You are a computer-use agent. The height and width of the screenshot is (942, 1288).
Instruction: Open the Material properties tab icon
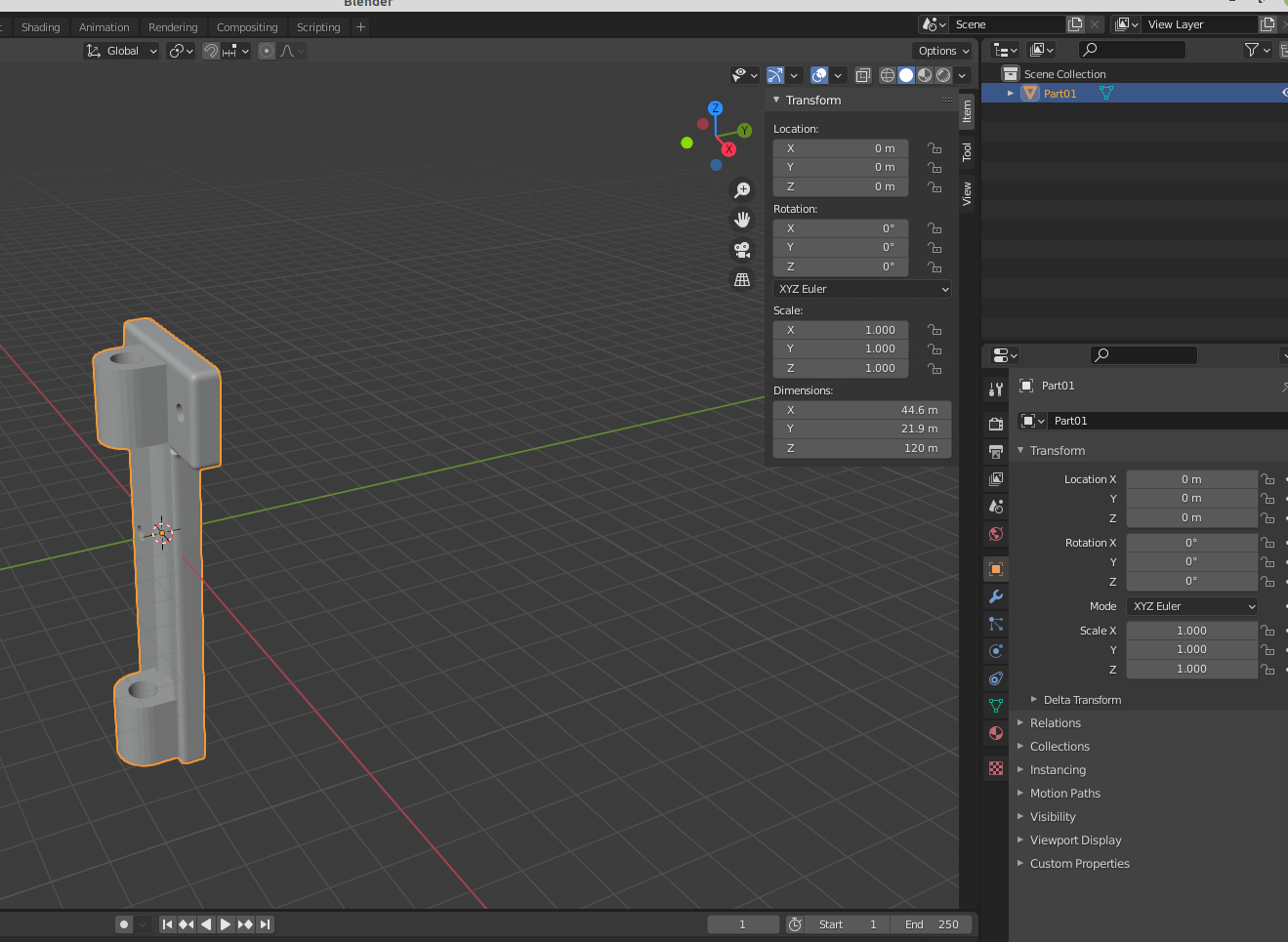click(x=996, y=733)
